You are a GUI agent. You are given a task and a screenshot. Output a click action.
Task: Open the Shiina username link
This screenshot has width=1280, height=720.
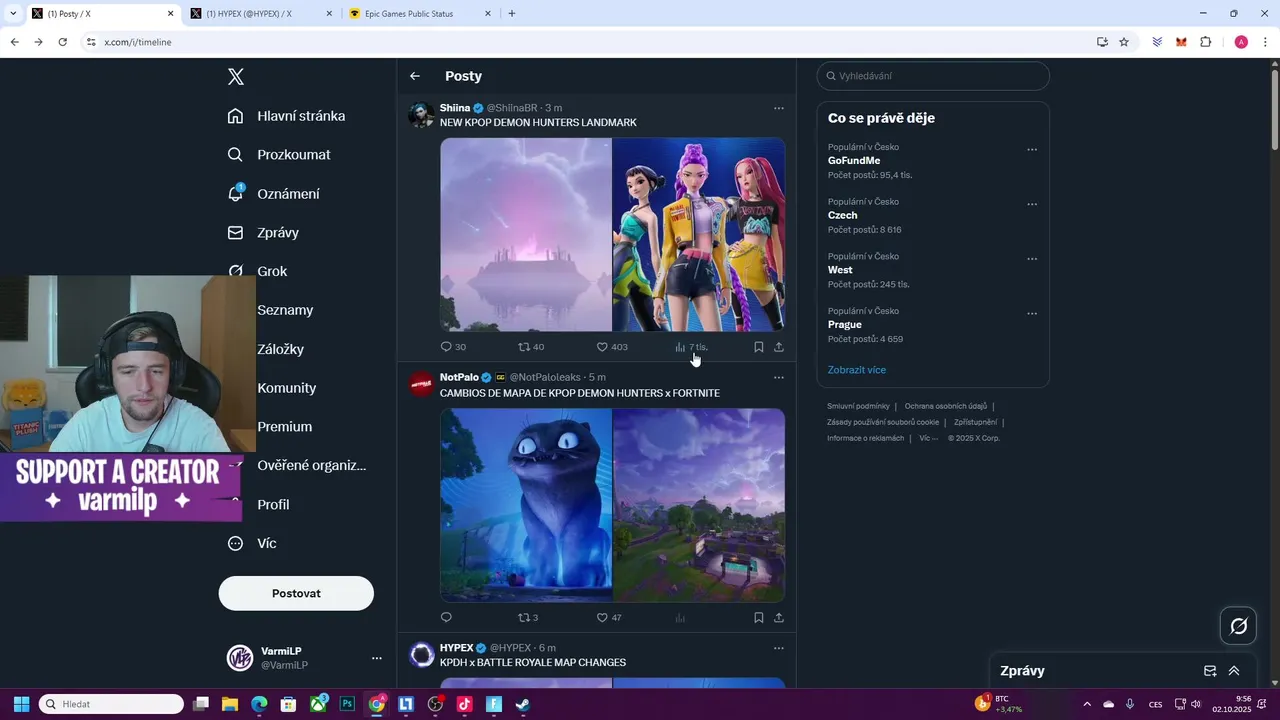coord(455,108)
